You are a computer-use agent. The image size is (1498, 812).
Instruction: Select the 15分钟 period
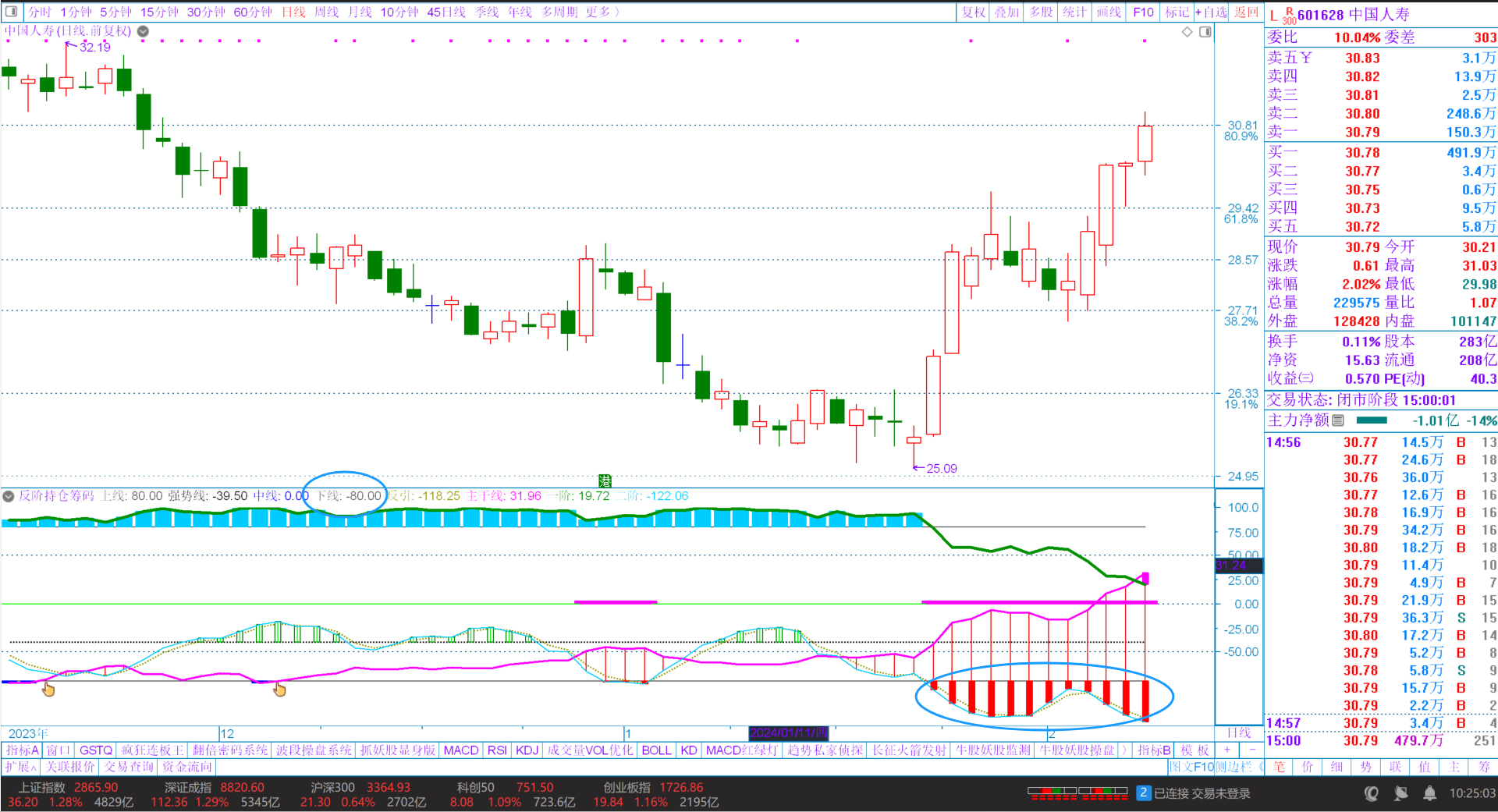tap(159, 12)
